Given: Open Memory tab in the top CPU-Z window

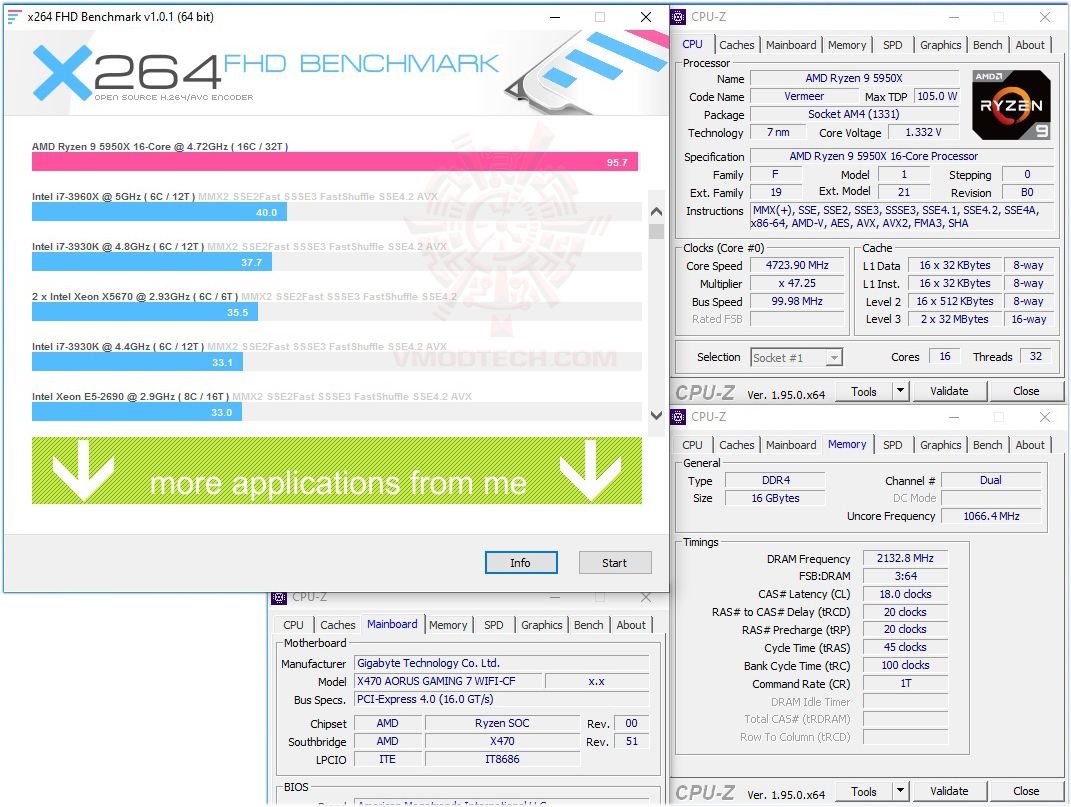Looking at the screenshot, I should point(847,45).
